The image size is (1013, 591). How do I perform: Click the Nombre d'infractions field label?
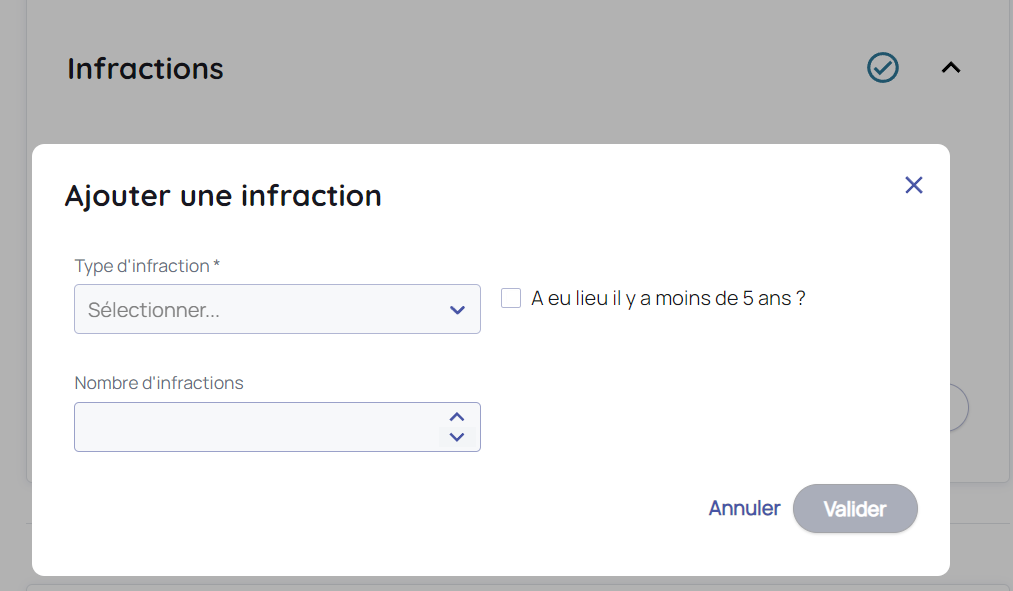point(159,383)
